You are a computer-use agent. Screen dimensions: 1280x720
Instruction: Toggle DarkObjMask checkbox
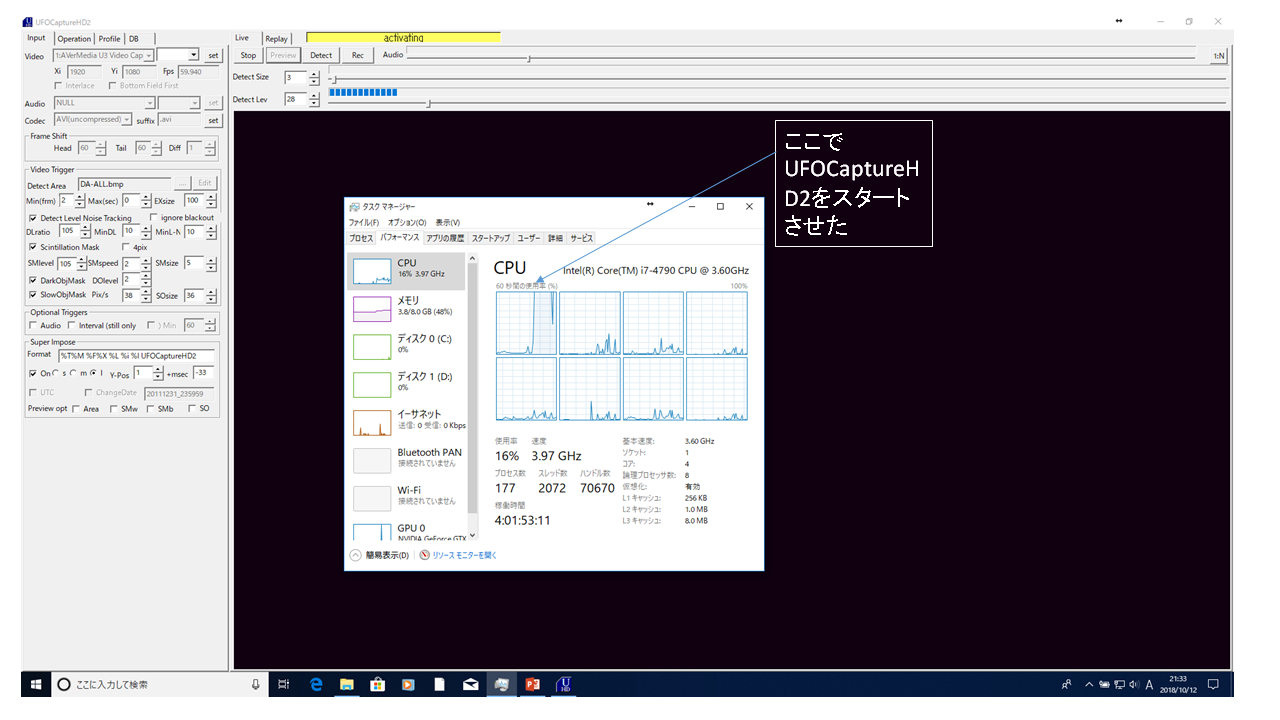[33, 280]
